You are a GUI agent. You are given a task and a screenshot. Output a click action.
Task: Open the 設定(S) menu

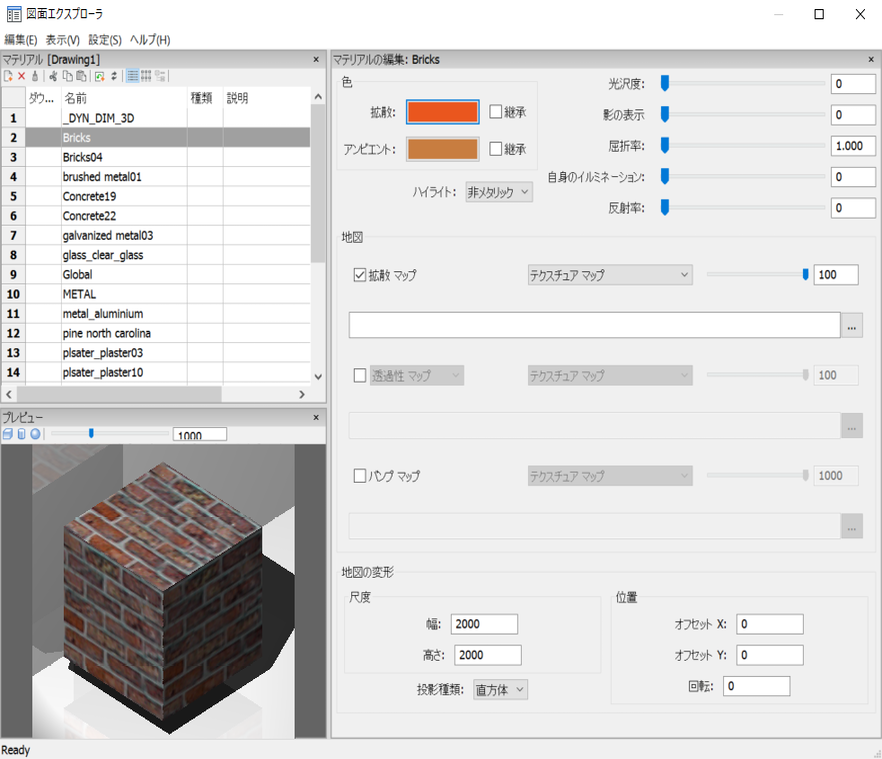pyautogui.click(x=105, y=40)
